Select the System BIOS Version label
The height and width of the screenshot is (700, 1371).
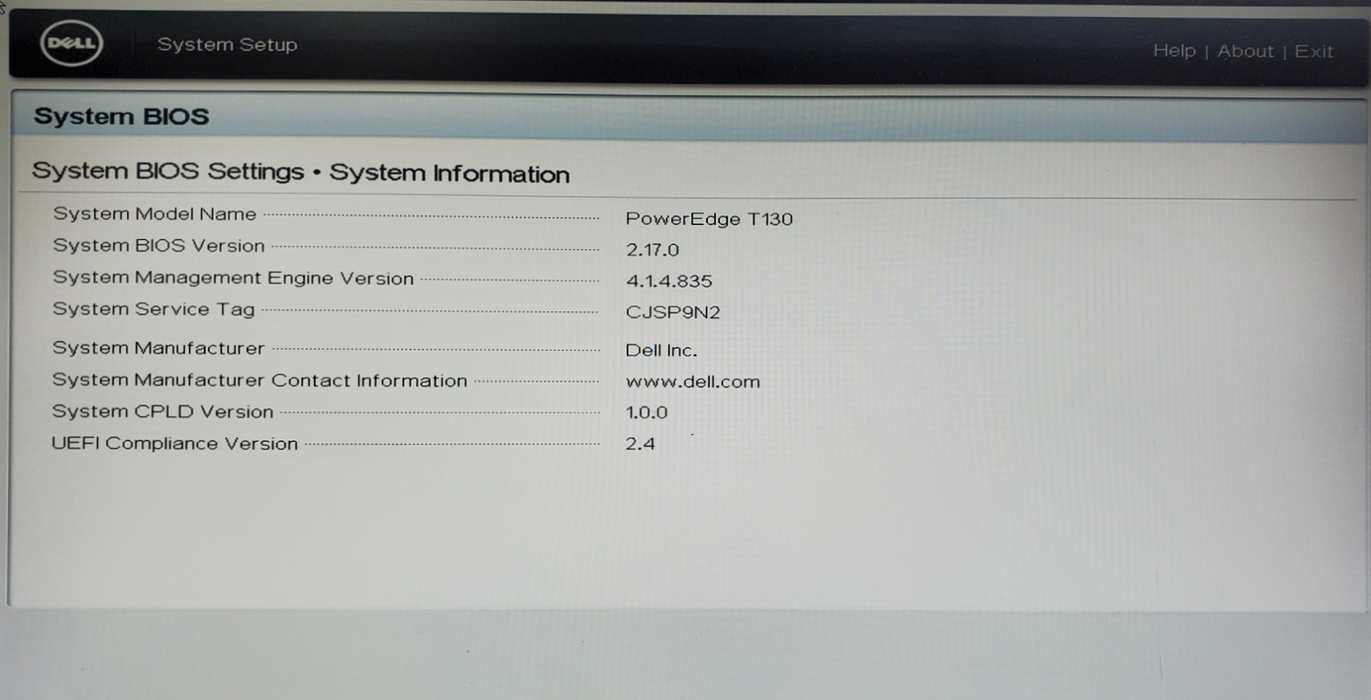coord(159,246)
